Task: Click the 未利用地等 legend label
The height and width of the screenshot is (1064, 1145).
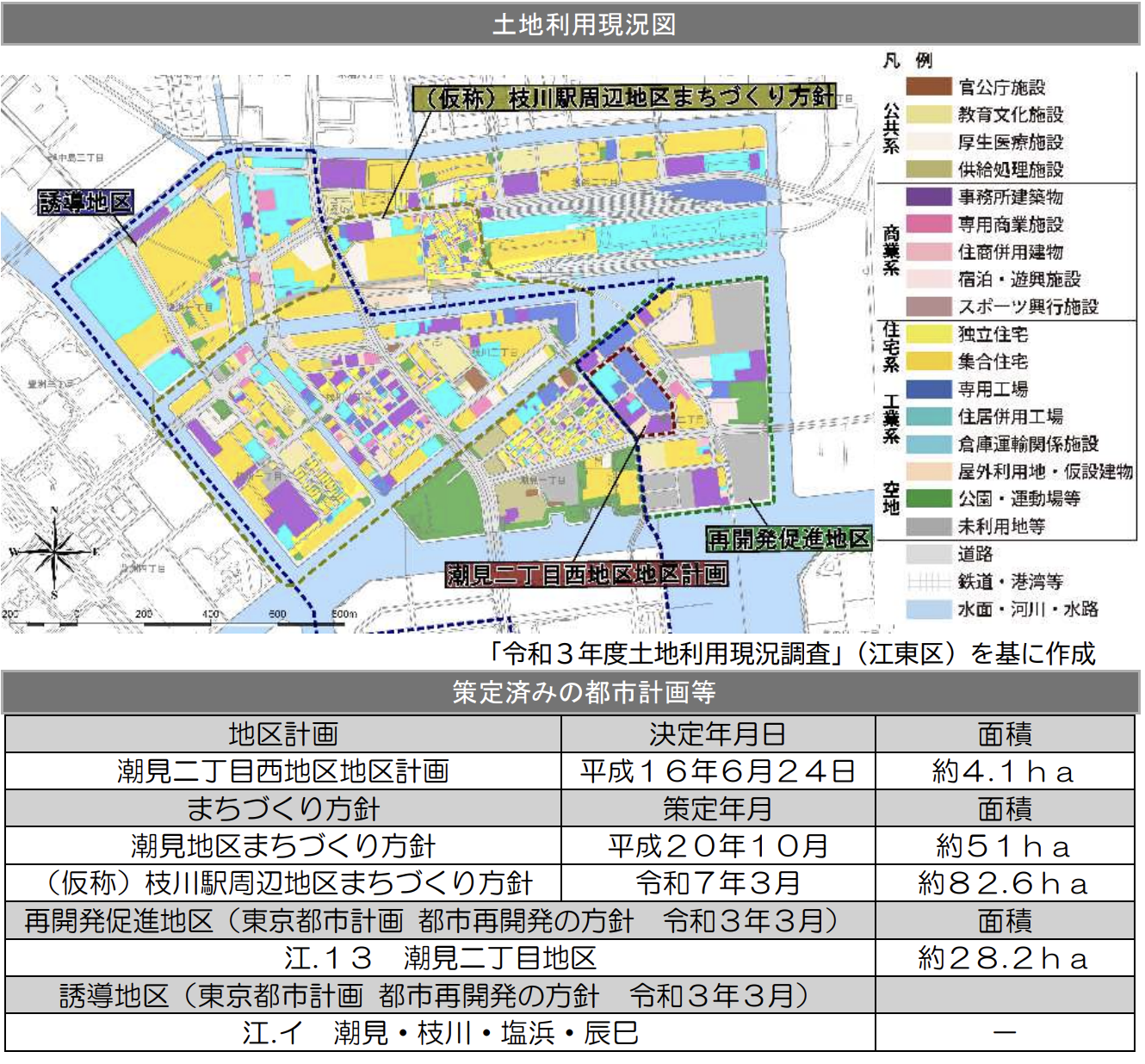Action: tap(1001, 526)
